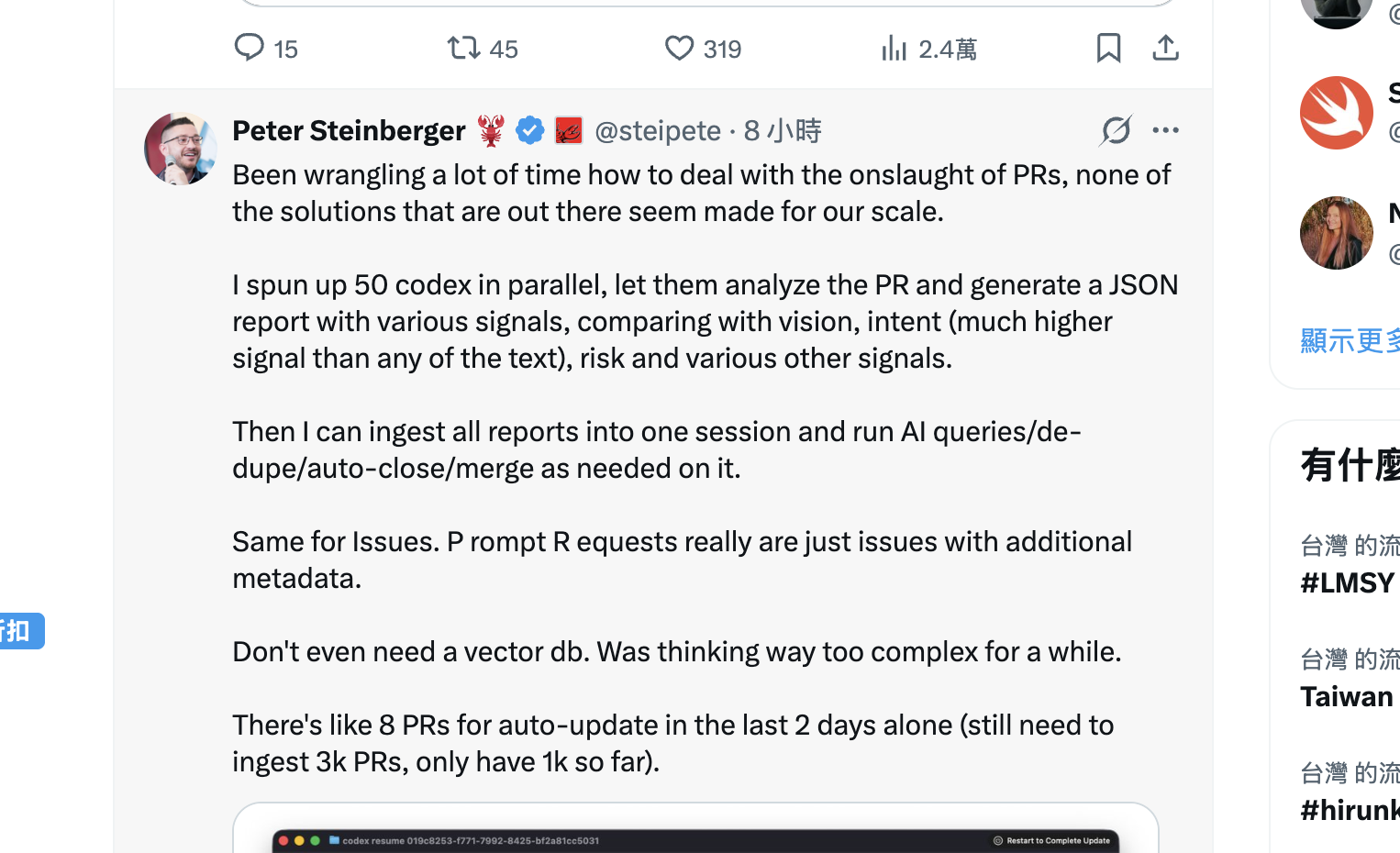Image resolution: width=1400 pixels, height=853 pixels.
Task: Click the reply comment icon
Action: (x=249, y=48)
